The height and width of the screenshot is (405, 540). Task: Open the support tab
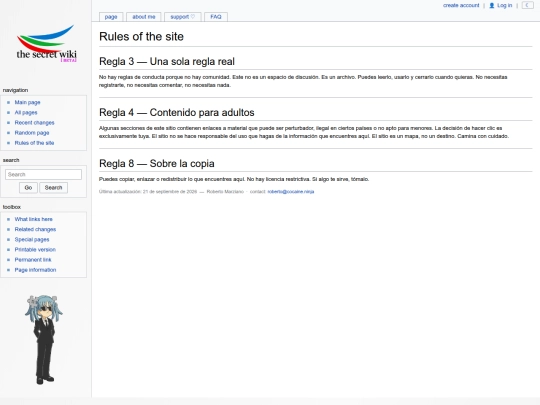[183, 17]
